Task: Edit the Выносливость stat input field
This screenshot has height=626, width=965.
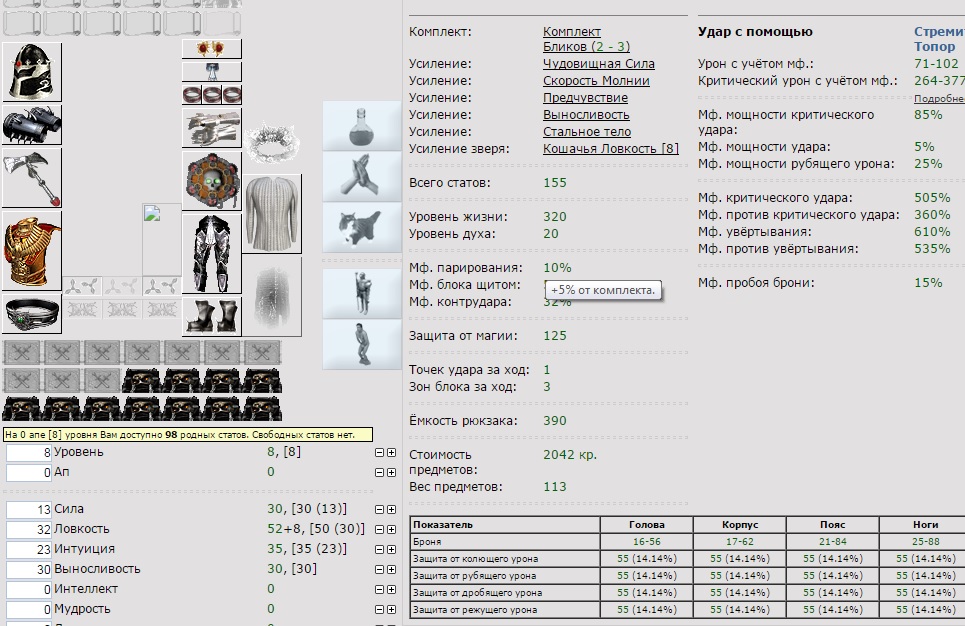Action: [29, 569]
